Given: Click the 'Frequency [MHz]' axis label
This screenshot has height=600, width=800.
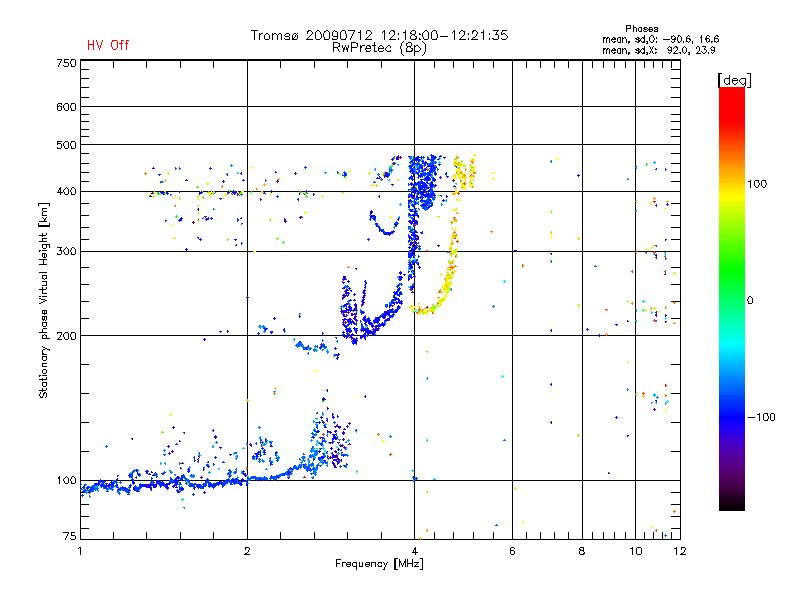Looking at the screenshot, I should pos(379,564).
